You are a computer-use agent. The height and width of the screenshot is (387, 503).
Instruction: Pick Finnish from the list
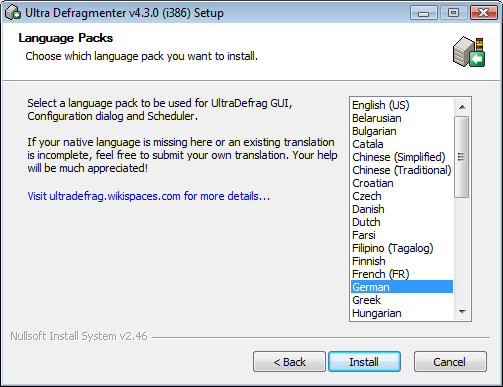[x=402, y=261]
